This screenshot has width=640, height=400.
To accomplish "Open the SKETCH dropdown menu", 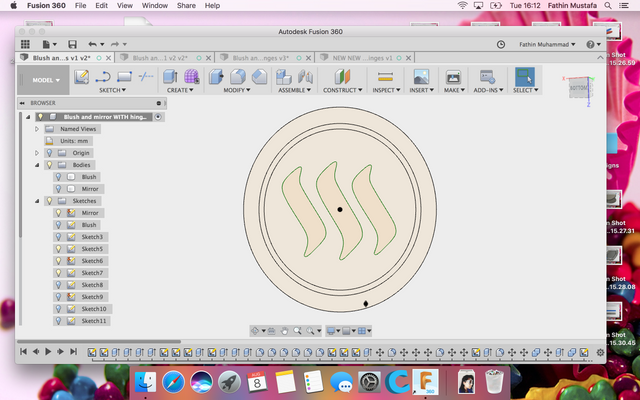I will click(x=112, y=90).
